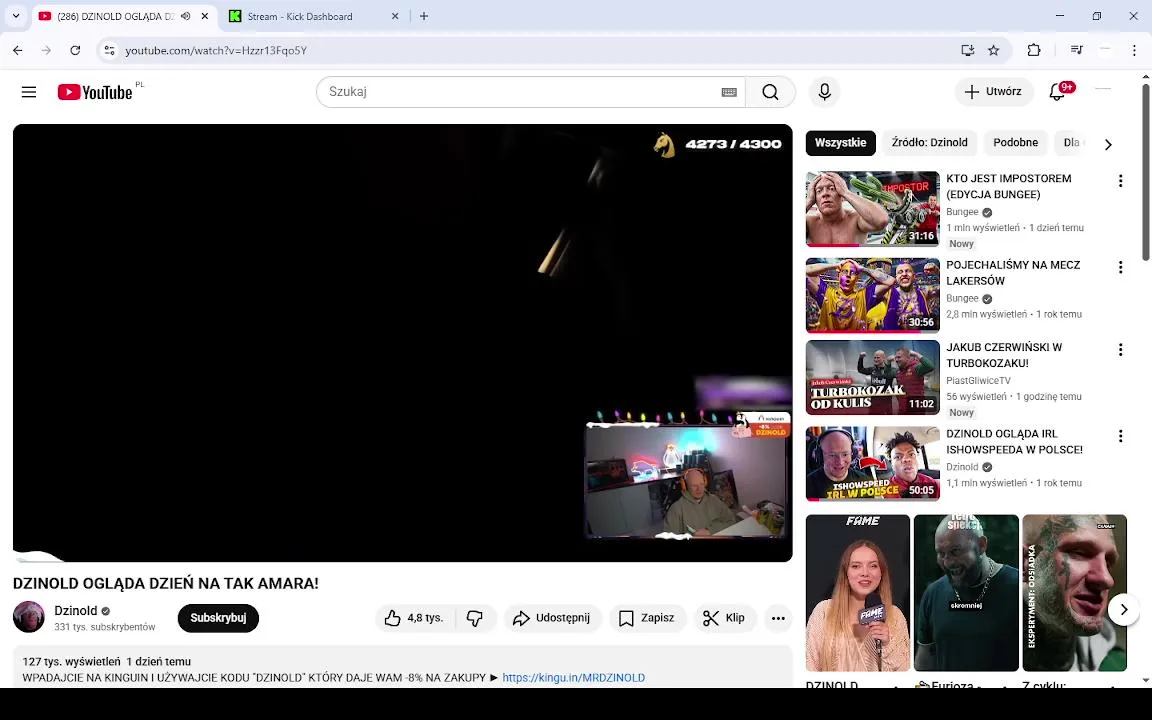Open Chrome three-dot menu

coord(1134,50)
